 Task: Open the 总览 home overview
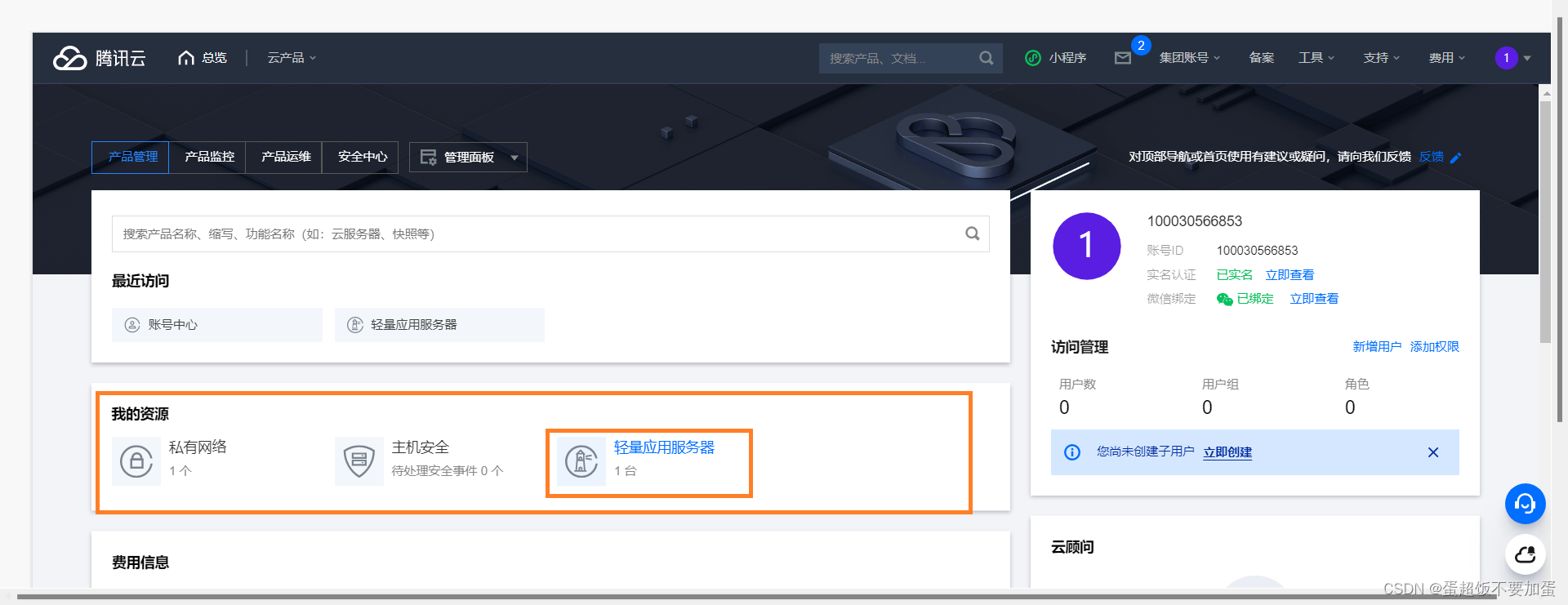tap(203, 58)
